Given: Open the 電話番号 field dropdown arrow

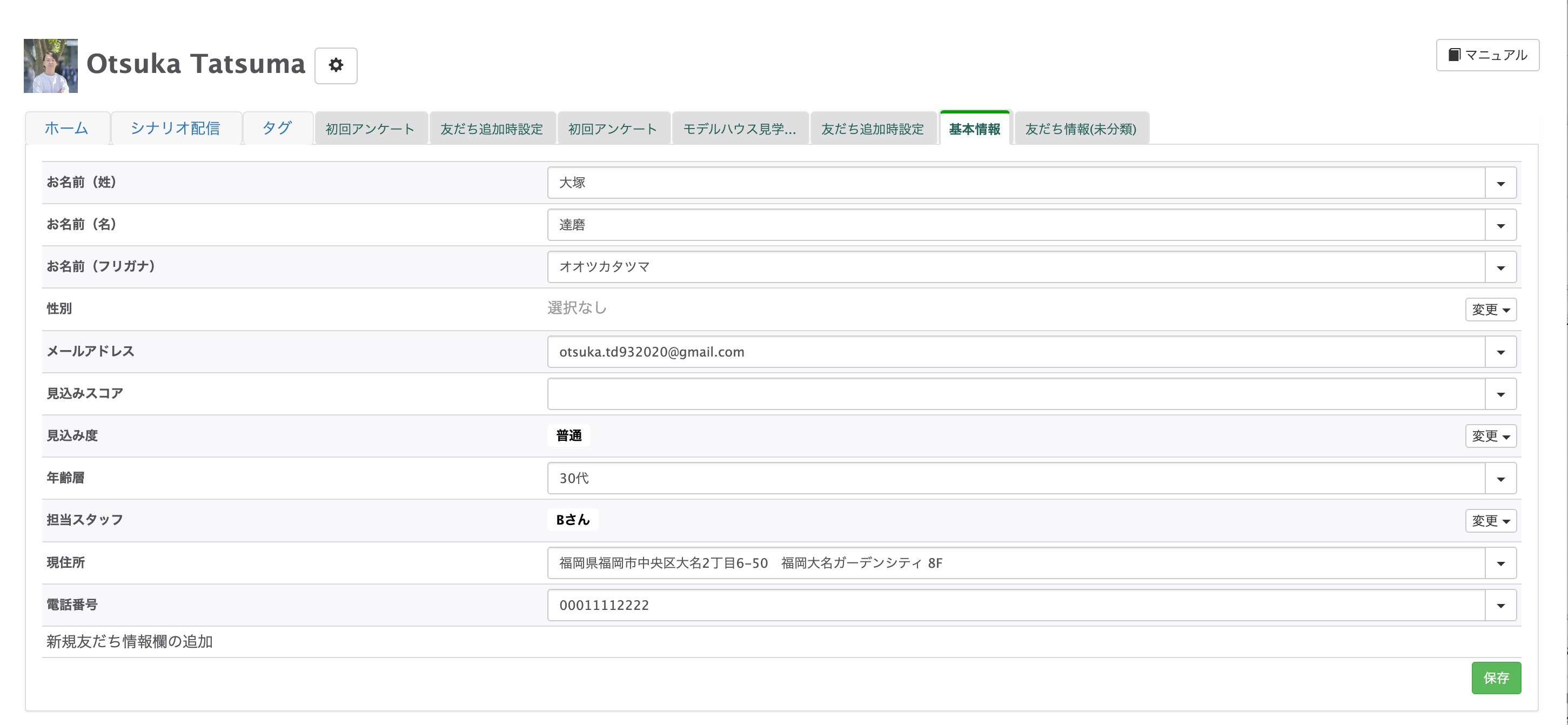Looking at the screenshot, I should click(x=1500, y=605).
